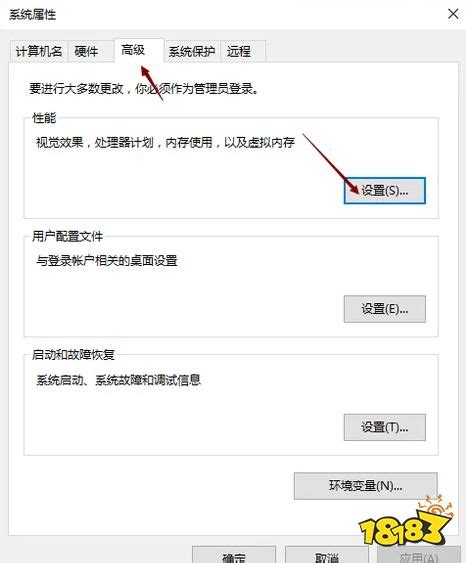The image size is (466, 563).
Task: Click the administrator login notice text
Action: pos(144,89)
